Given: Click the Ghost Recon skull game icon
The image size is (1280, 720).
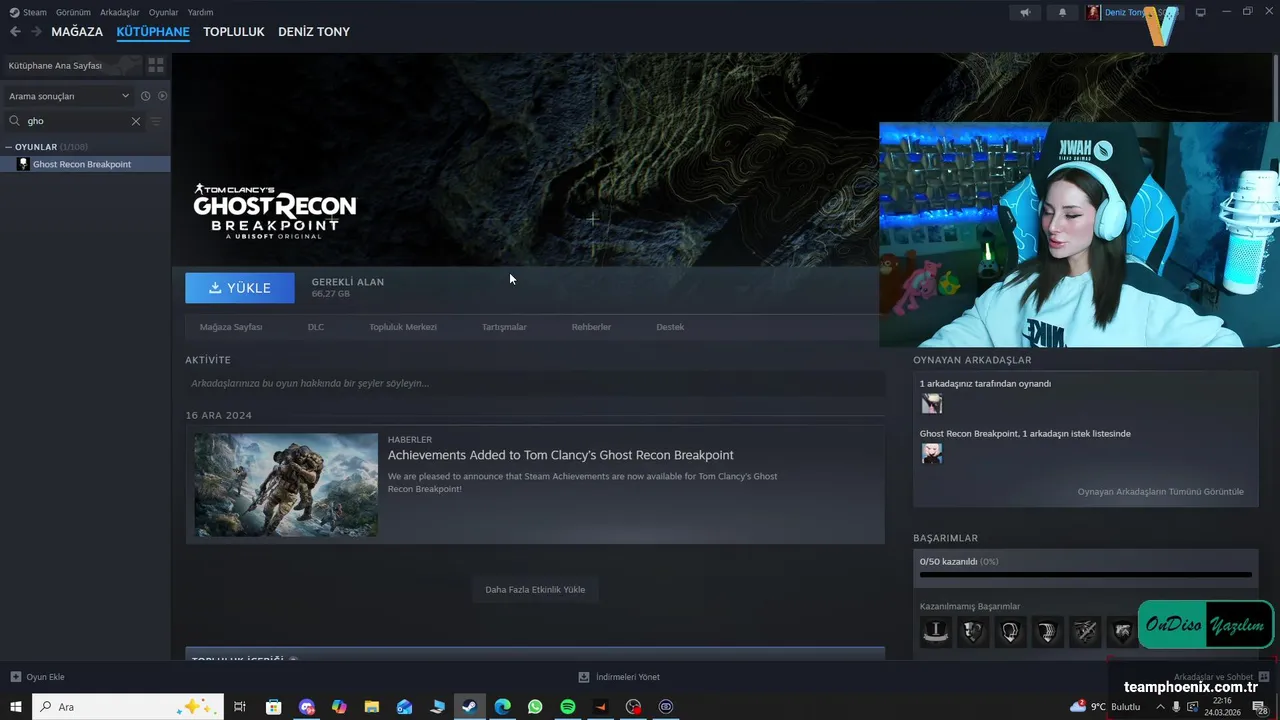Looking at the screenshot, I should tap(23, 164).
